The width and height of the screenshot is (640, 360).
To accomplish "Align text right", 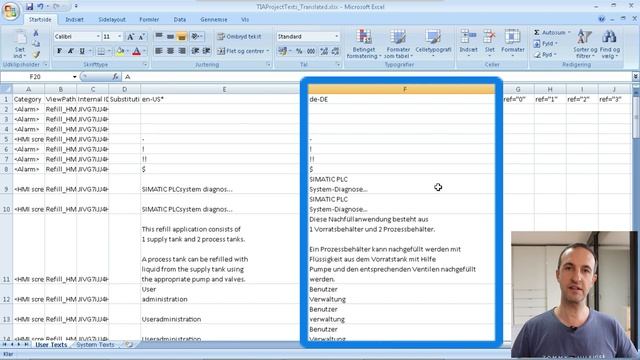I will (x=182, y=51).
